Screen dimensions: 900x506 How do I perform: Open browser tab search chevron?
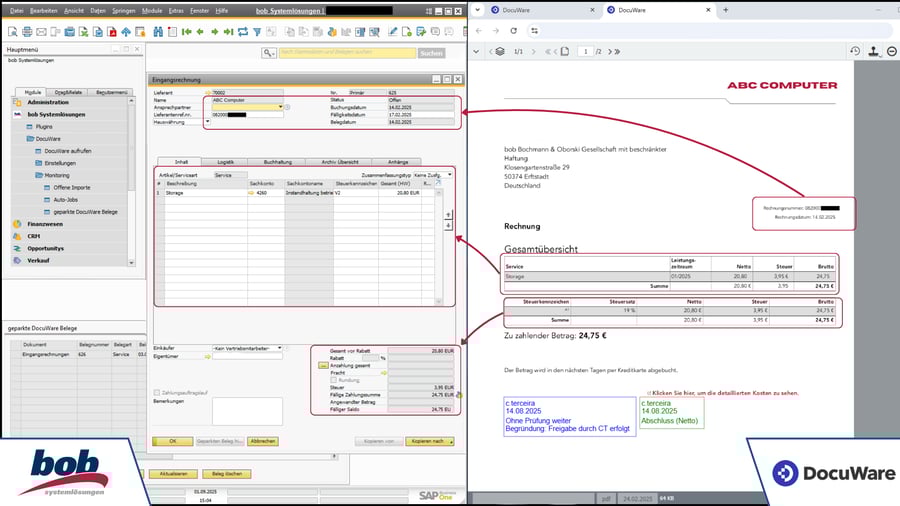pos(477,10)
